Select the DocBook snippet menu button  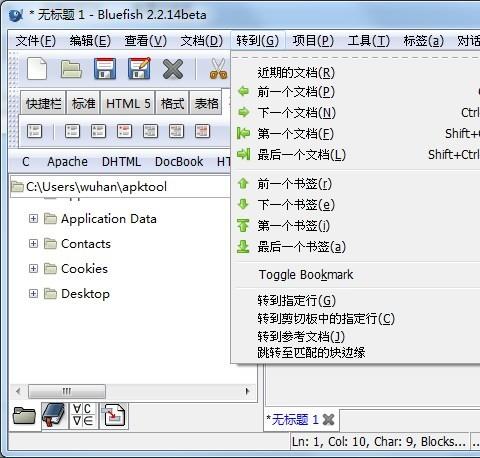[x=179, y=162]
